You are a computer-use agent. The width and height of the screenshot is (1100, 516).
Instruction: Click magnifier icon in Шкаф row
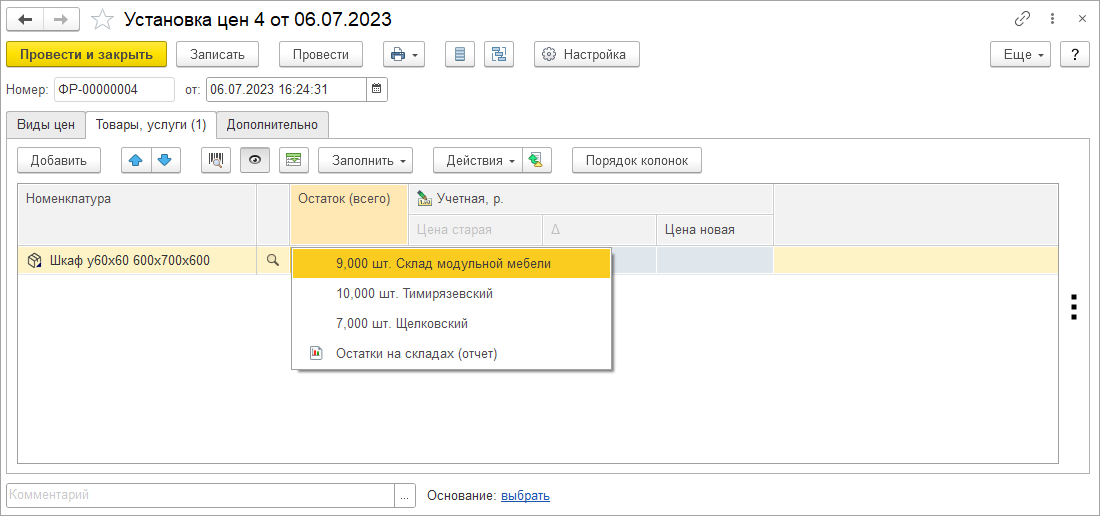click(x=273, y=260)
